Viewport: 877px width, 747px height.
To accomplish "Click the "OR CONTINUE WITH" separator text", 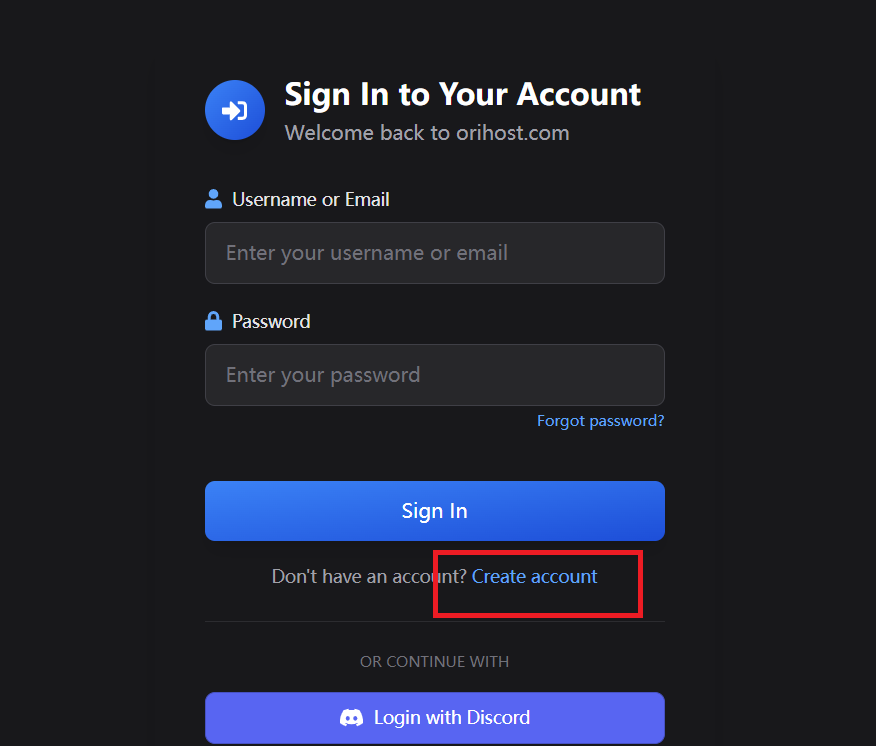I will (435, 661).
